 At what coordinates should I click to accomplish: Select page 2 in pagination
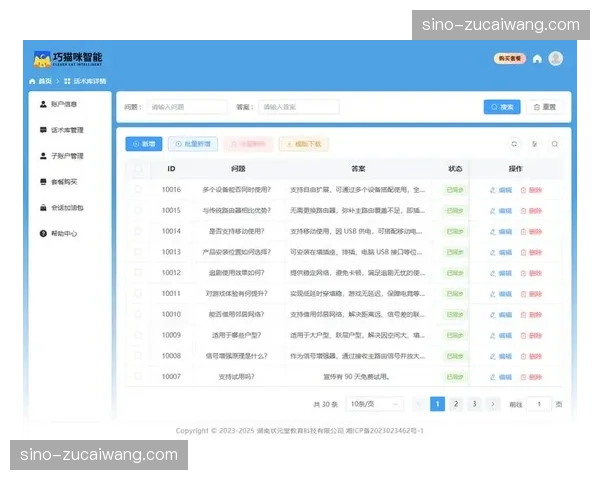pyautogui.click(x=456, y=404)
